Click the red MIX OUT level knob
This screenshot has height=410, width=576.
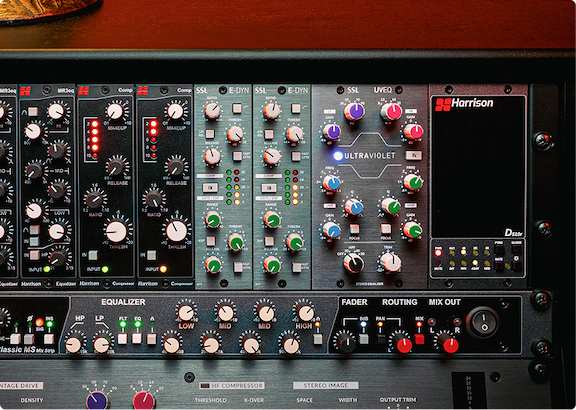pyautogui.click(x=449, y=344)
